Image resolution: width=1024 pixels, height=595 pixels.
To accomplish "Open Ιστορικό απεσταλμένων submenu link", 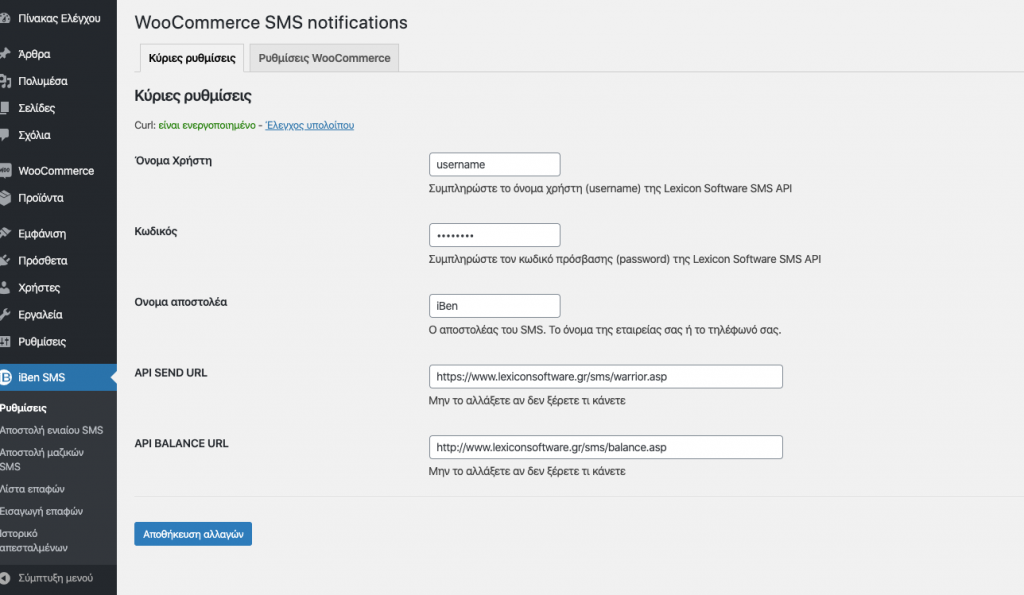I will coord(34,541).
